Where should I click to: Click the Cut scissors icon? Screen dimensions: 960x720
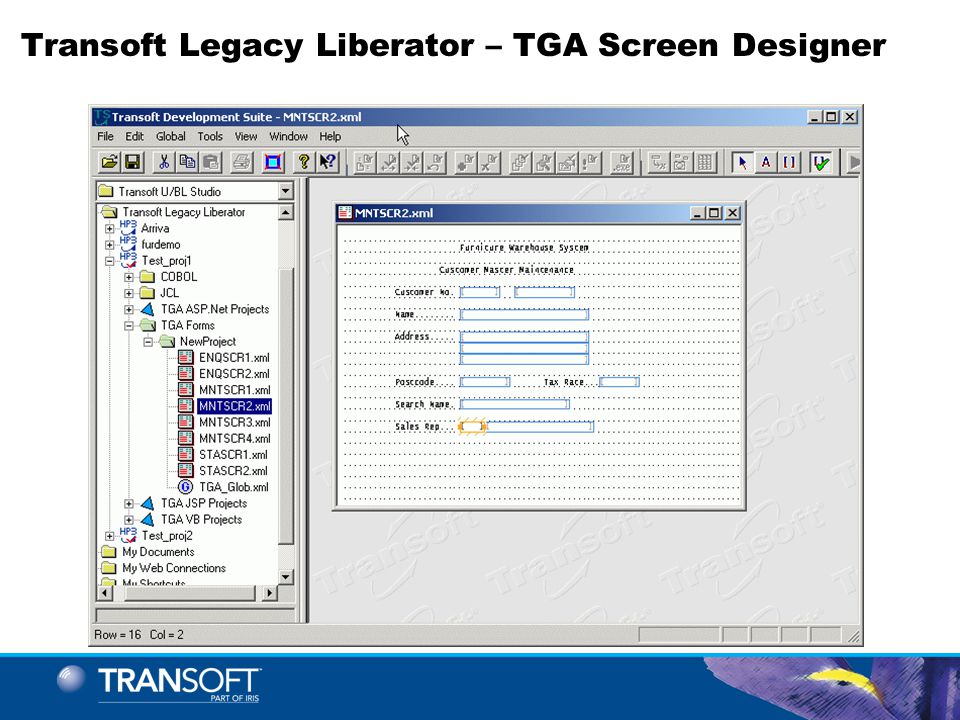tap(163, 162)
